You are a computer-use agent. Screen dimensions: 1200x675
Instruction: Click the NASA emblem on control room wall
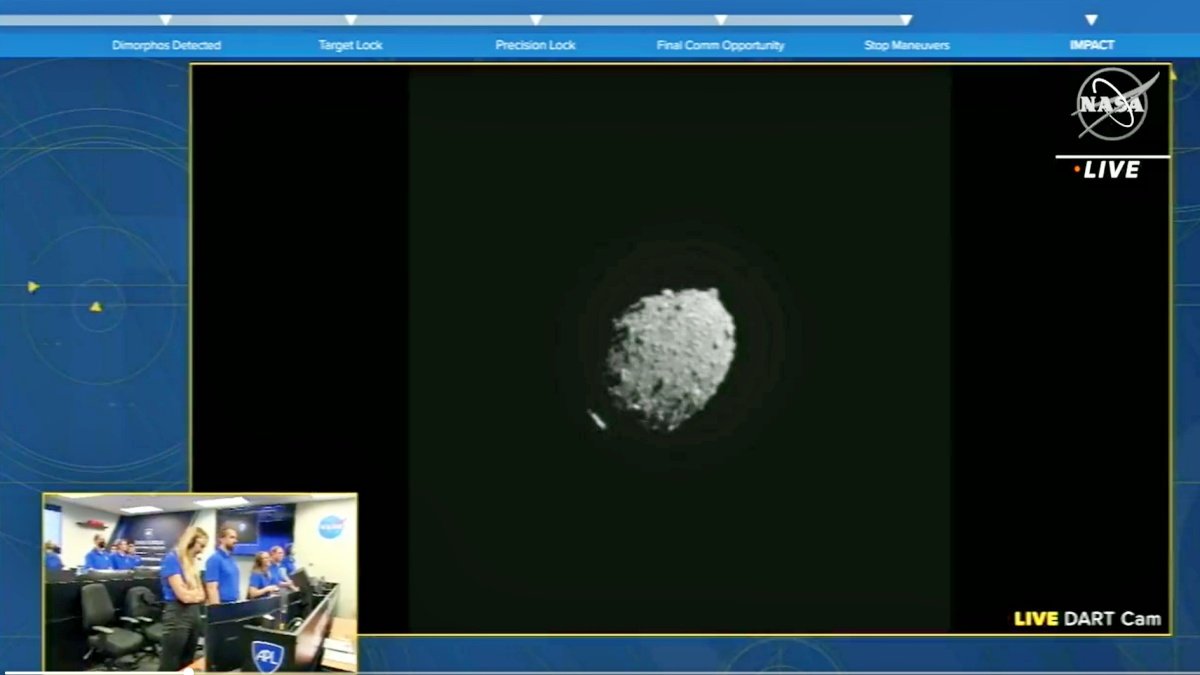coord(331,526)
